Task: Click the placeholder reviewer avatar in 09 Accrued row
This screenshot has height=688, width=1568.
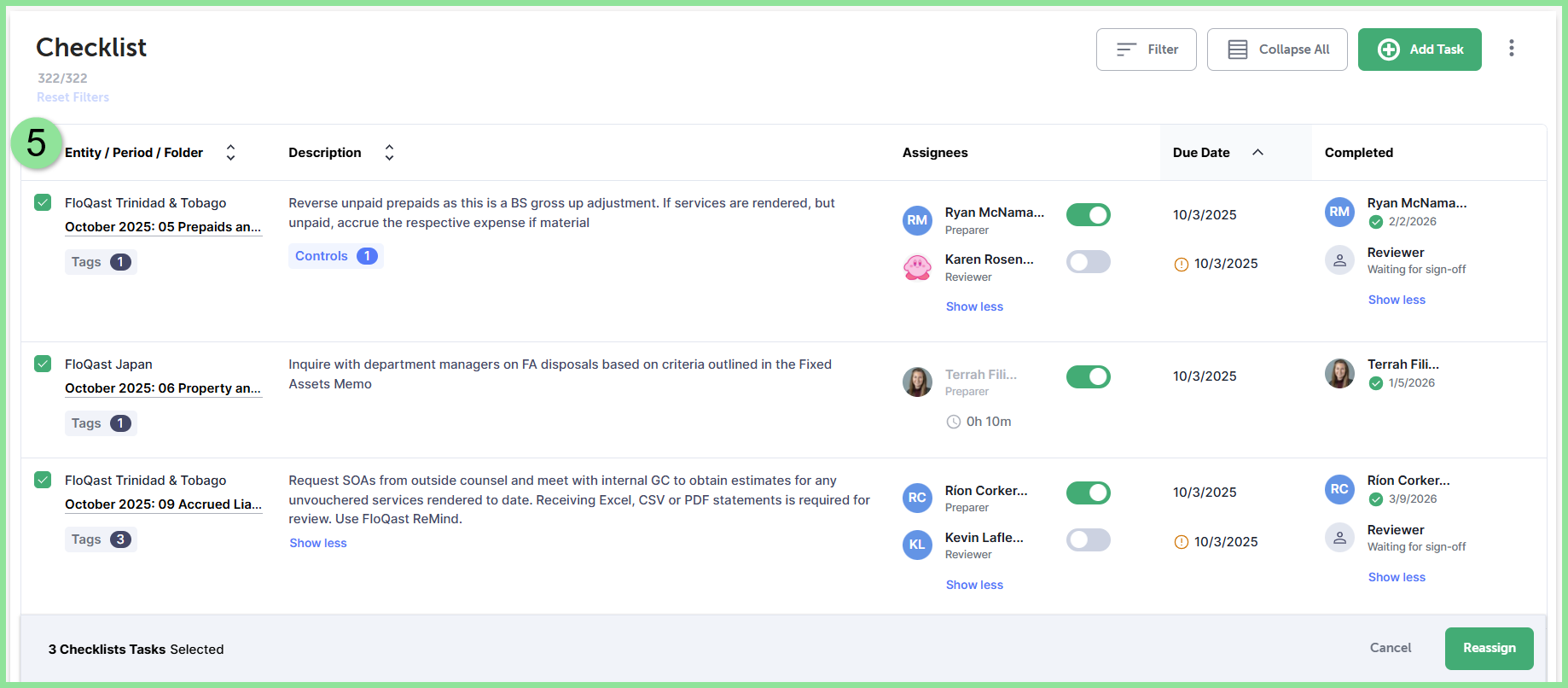Action: 1339,537
